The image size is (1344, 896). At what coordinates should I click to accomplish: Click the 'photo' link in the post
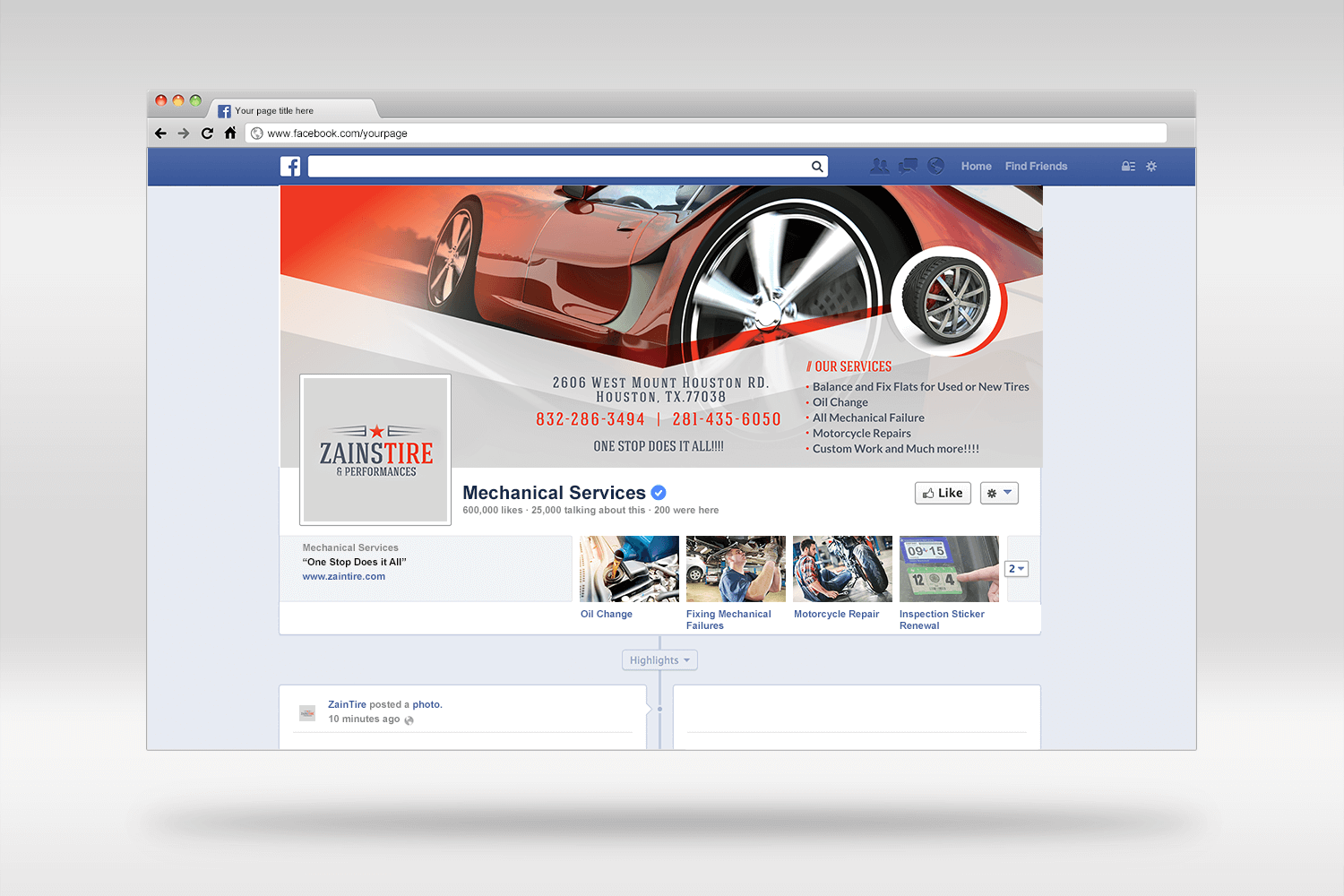pos(426,705)
